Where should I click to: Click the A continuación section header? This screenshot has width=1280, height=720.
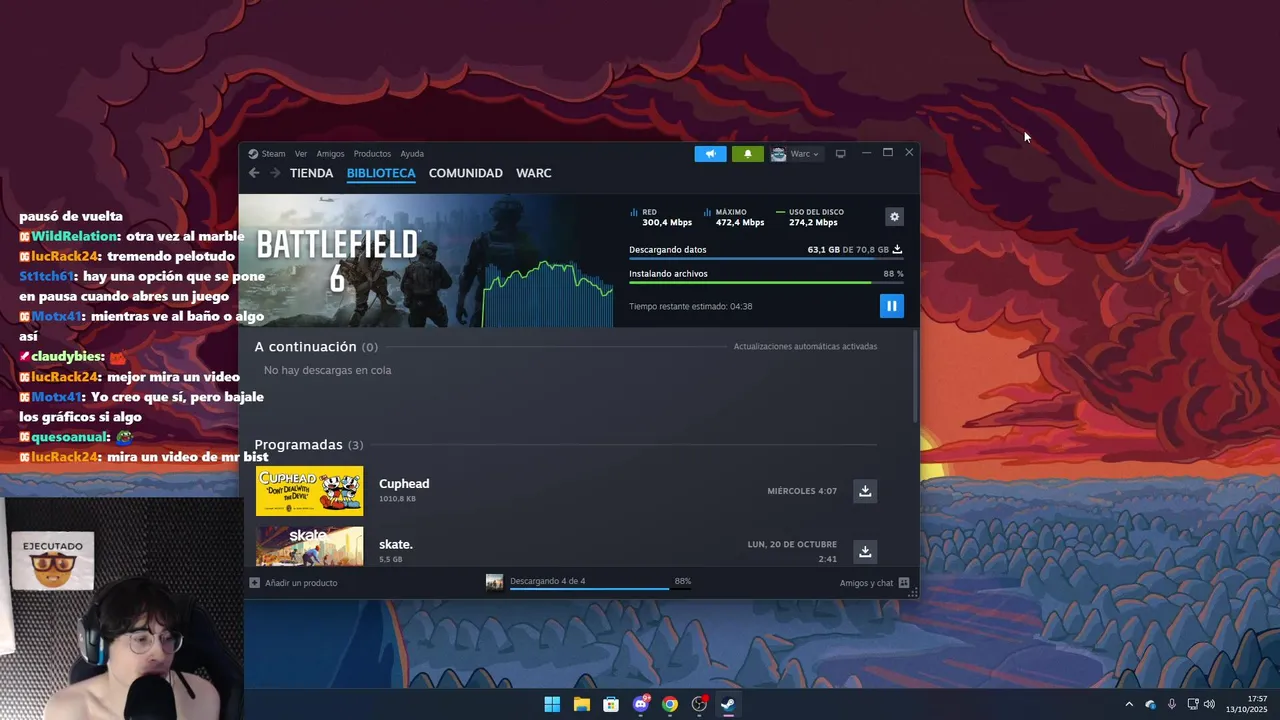(316, 347)
